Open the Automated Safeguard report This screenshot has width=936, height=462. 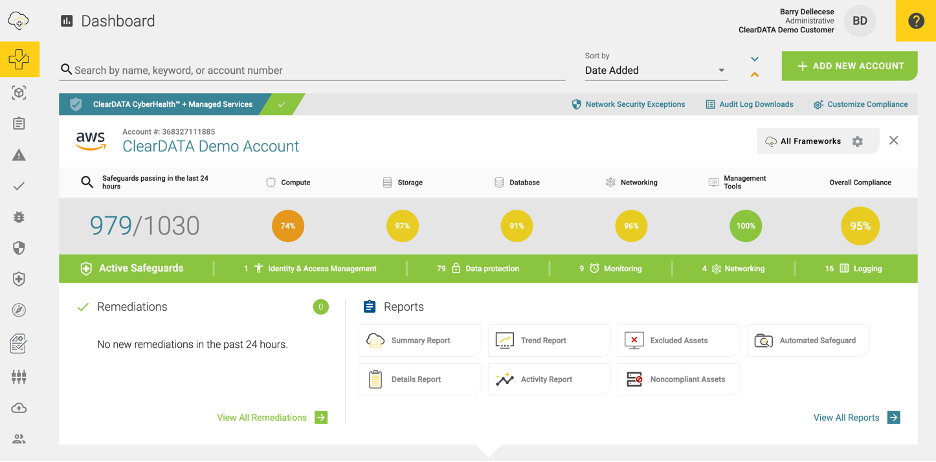(x=808, y=340)
